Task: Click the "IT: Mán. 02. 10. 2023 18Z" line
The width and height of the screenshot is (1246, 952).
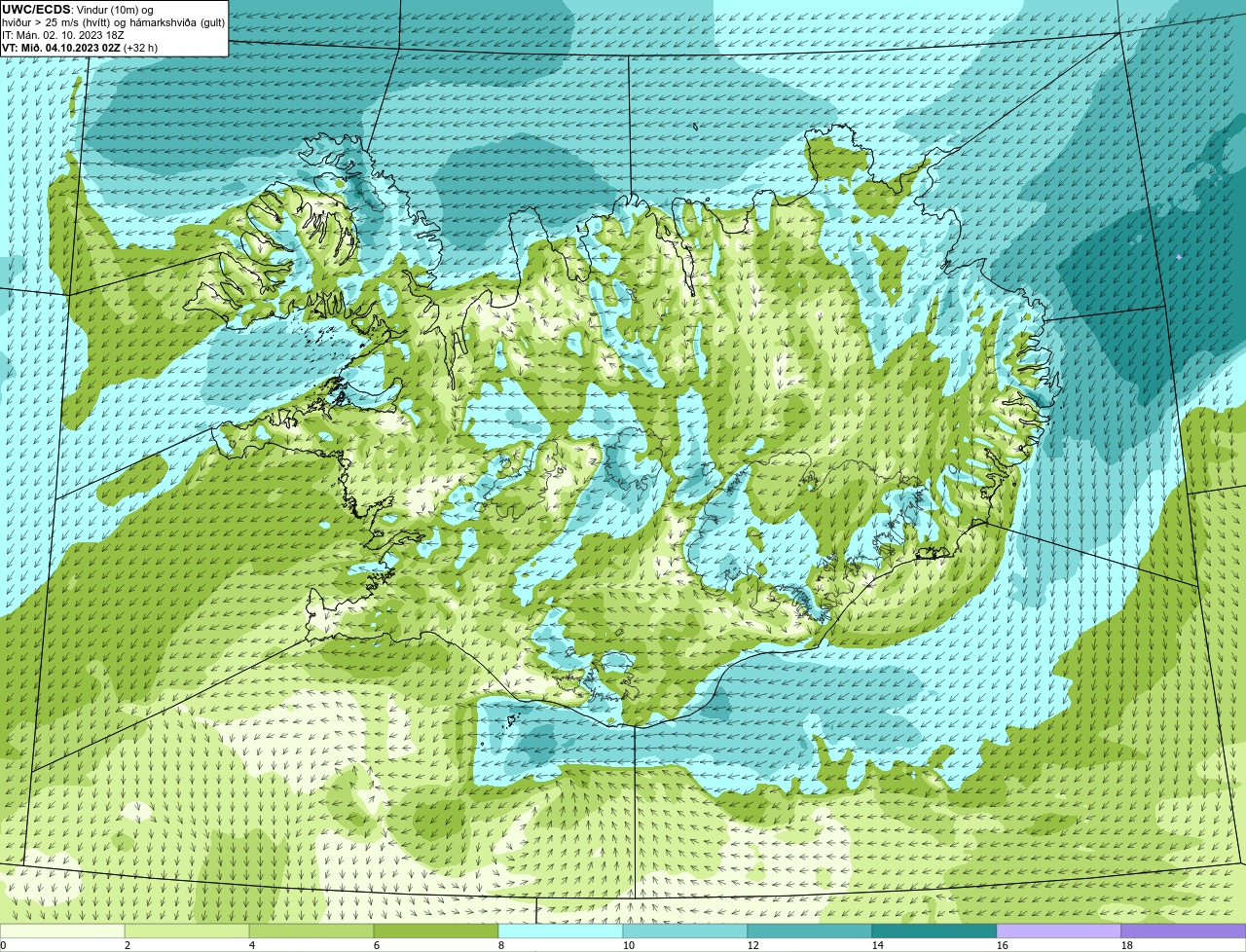Action: [x=63, y=35]
